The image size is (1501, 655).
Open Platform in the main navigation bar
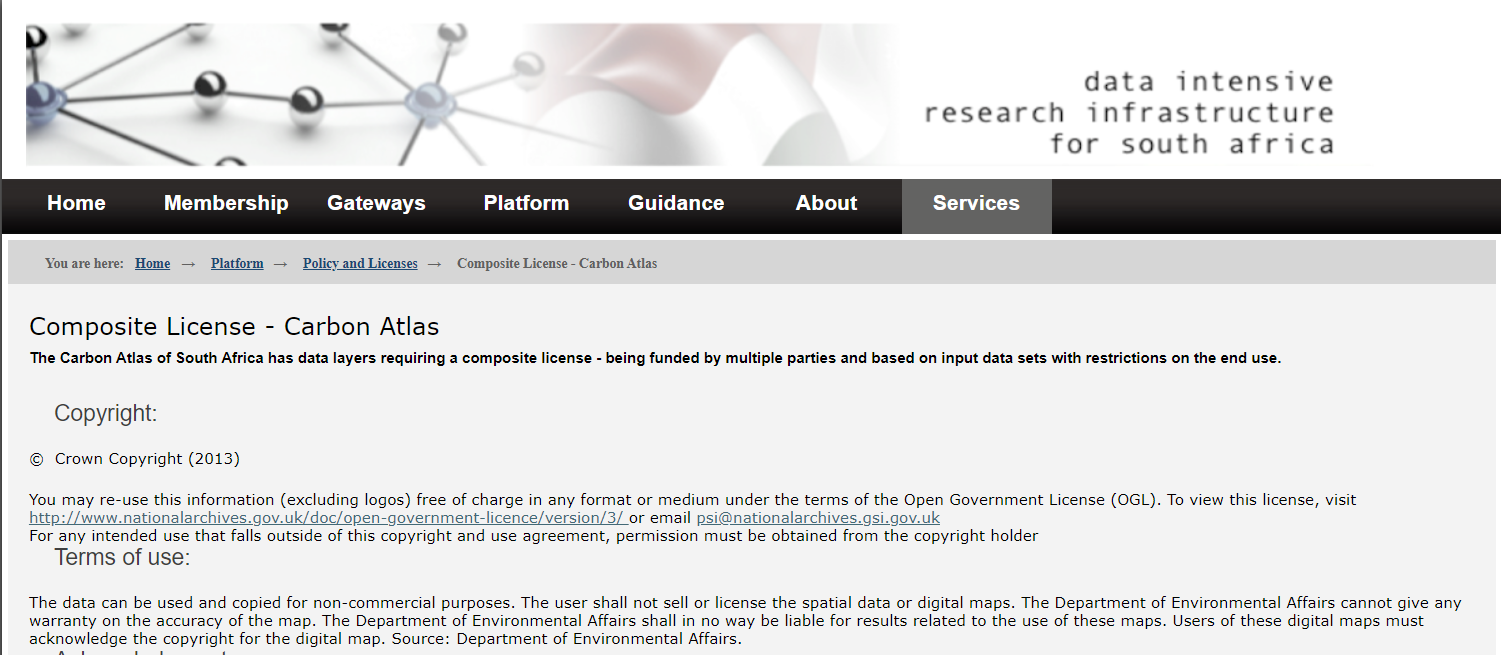(x=526, y=203)
